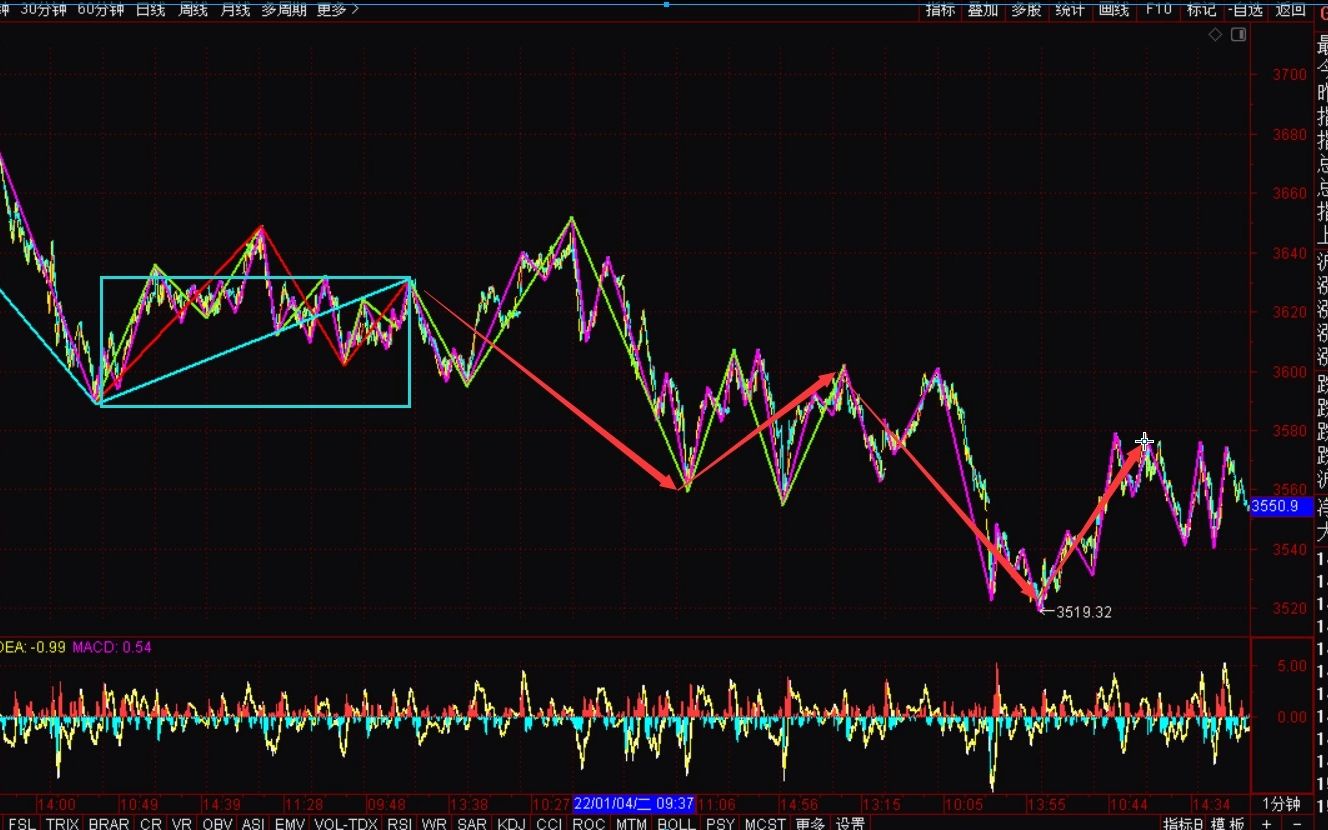The width and height of the screenshot is (1328, 830).
Task: Click the 3519.32 low price label
Action: (x=1084, y=612)
